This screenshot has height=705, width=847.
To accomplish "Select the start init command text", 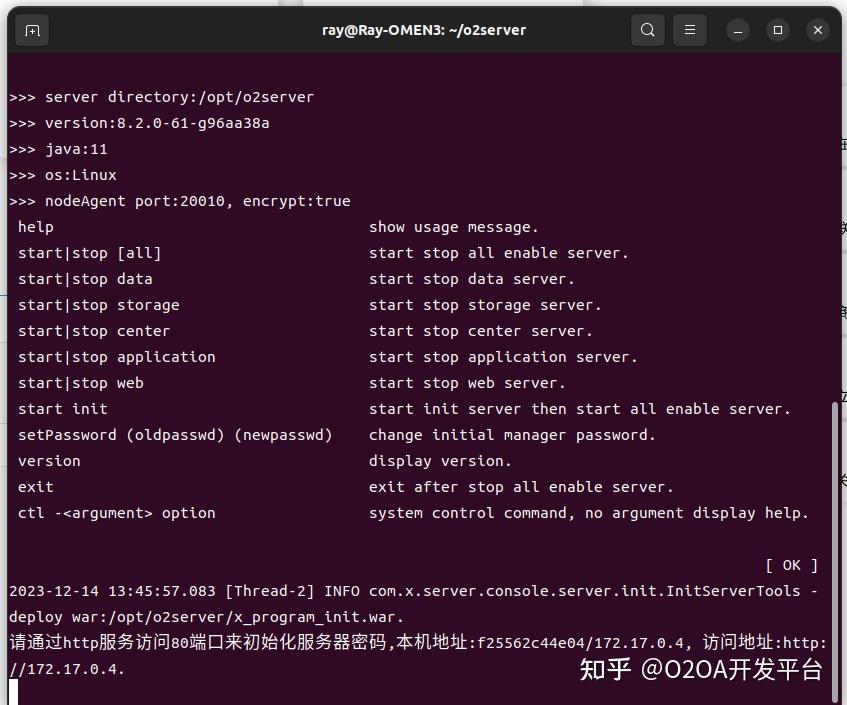I will [63, 408].
